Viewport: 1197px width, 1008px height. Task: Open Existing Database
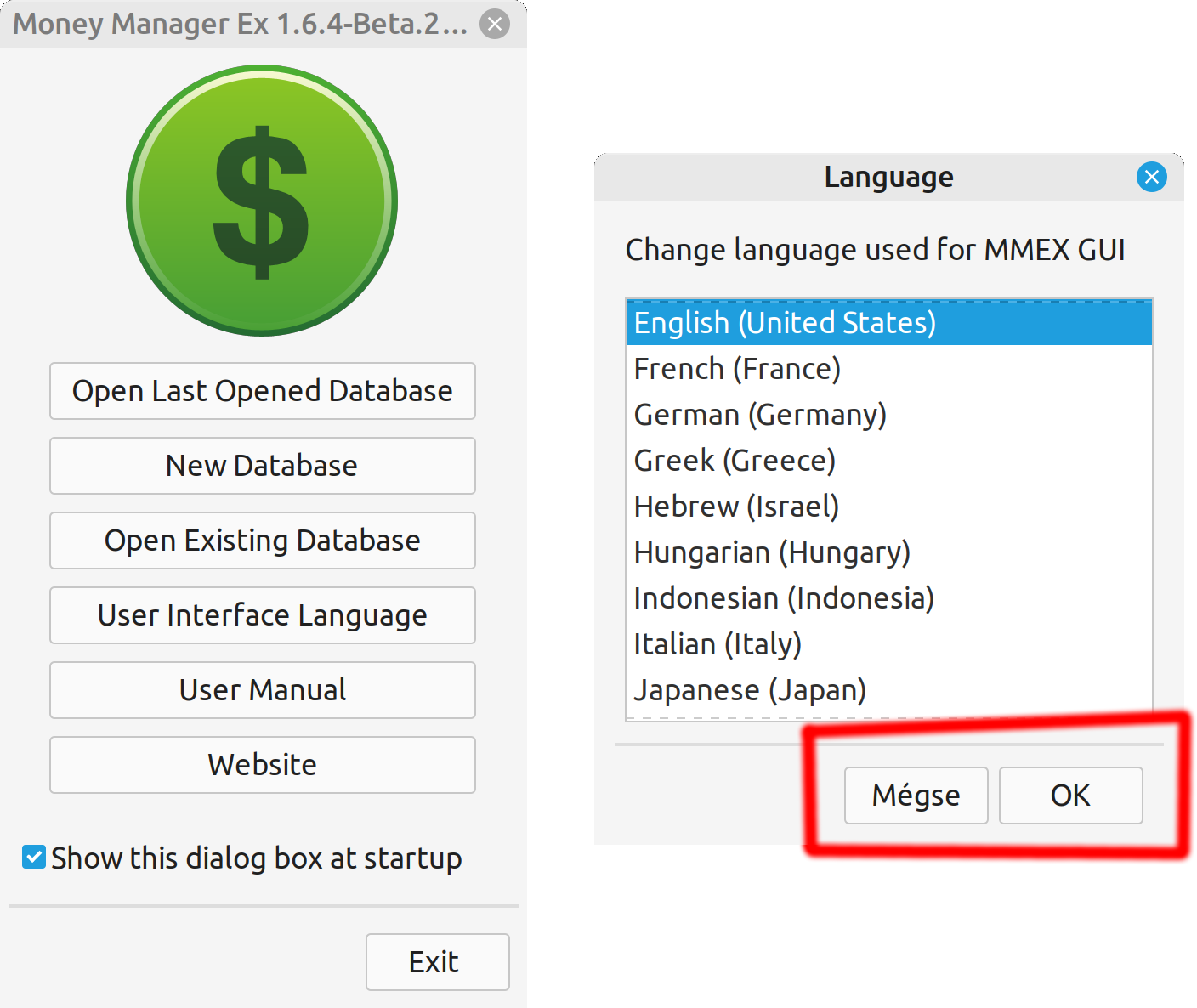[x=262, y=541]
